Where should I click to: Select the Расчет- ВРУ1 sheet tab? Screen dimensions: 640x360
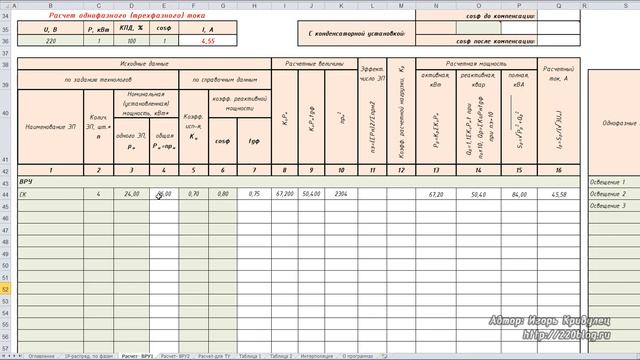138,356
